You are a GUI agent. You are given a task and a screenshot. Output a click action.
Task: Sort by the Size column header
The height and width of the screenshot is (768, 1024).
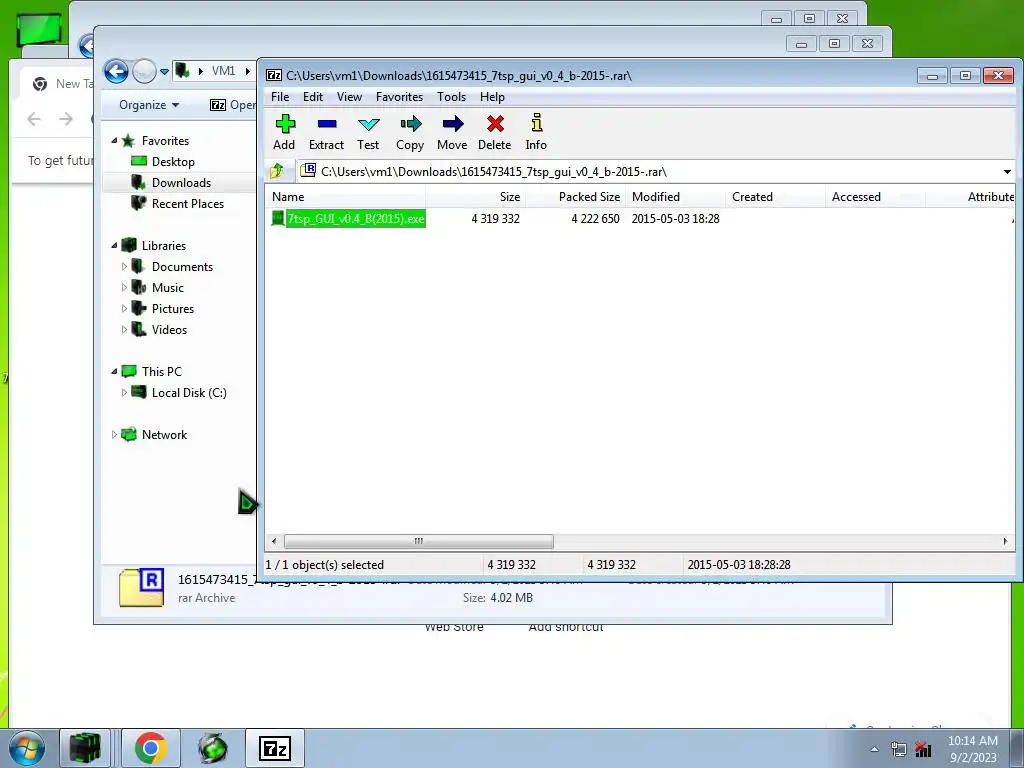[475, 197]
